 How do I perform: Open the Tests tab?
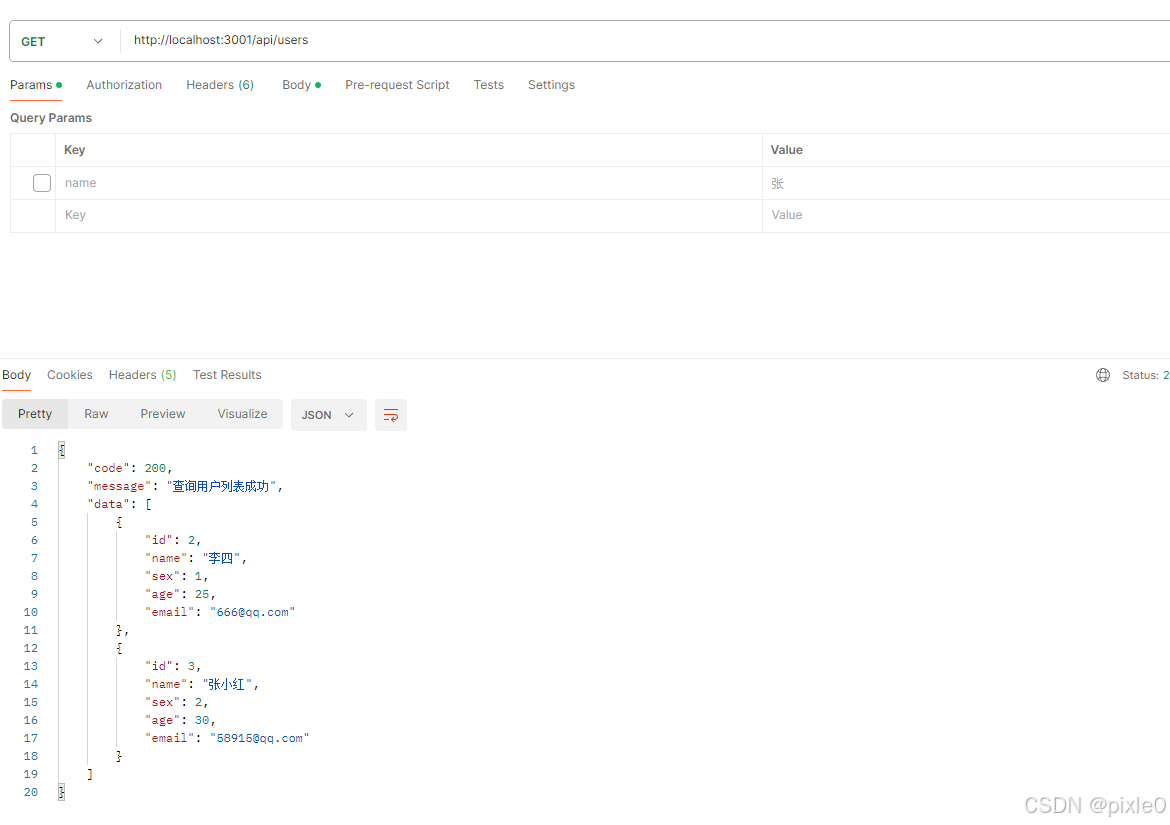point(489,85)
